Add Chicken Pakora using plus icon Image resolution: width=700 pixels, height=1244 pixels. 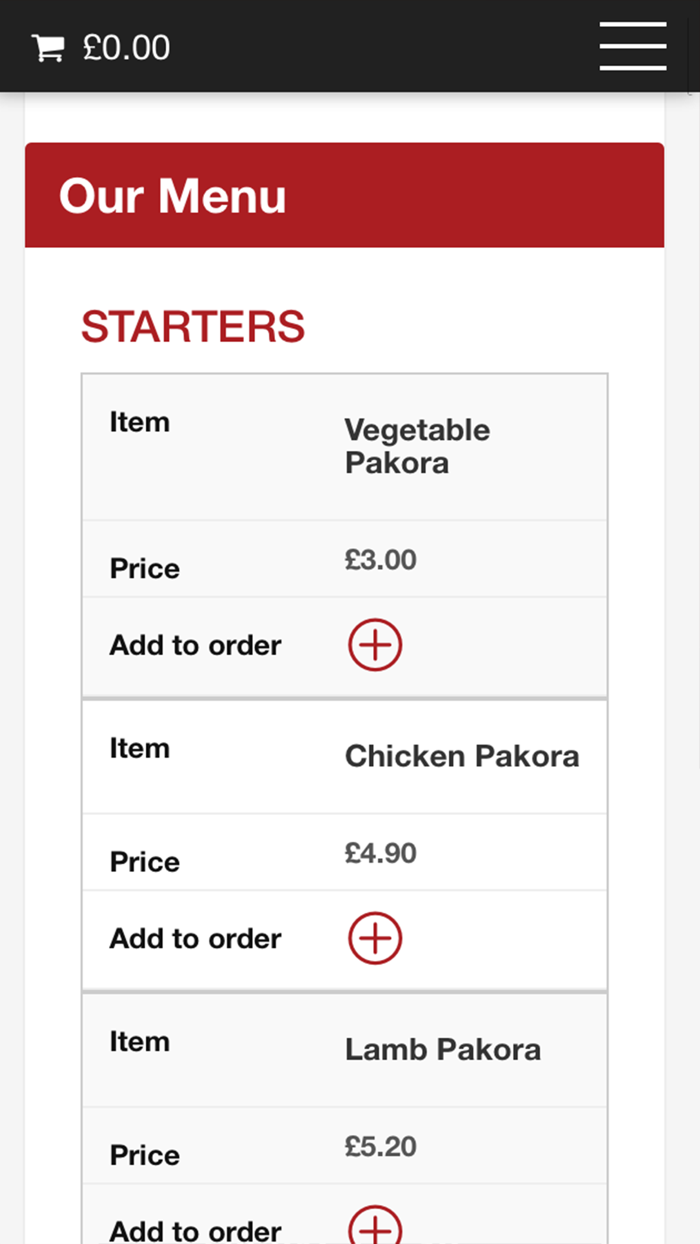click(375, 938)
